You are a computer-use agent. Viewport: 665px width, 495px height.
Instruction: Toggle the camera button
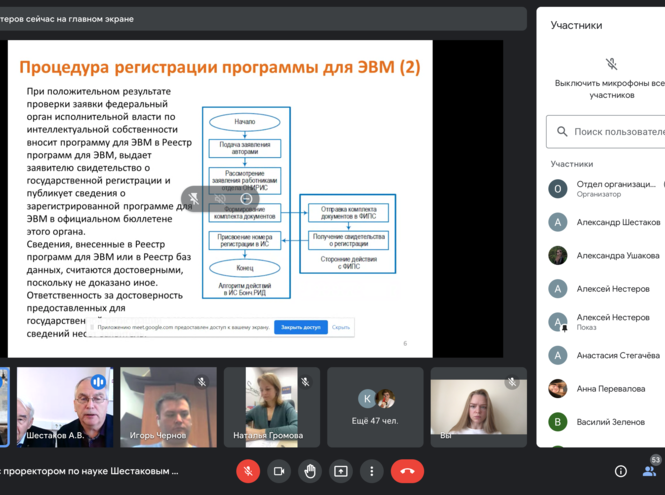[x=279, y=471]
